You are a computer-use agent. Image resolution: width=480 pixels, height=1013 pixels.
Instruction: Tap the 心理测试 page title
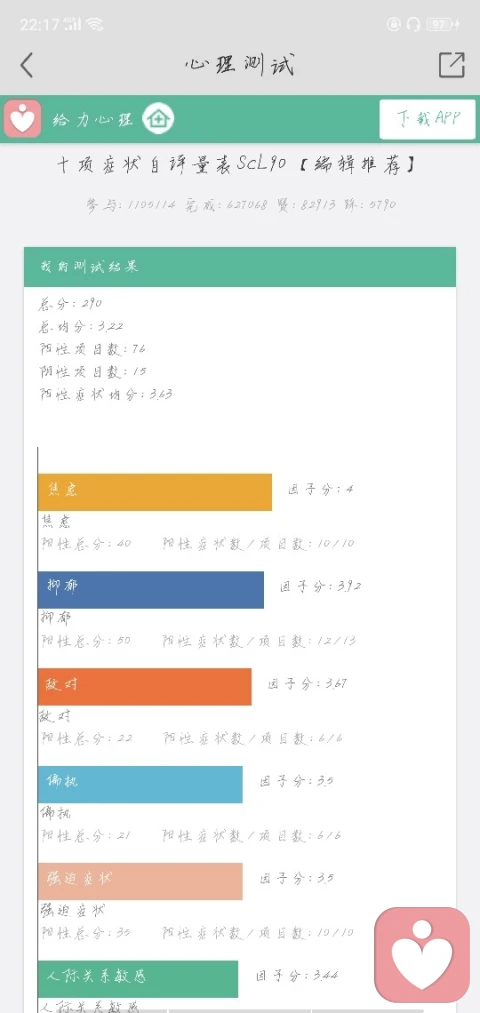pos(240,65)
